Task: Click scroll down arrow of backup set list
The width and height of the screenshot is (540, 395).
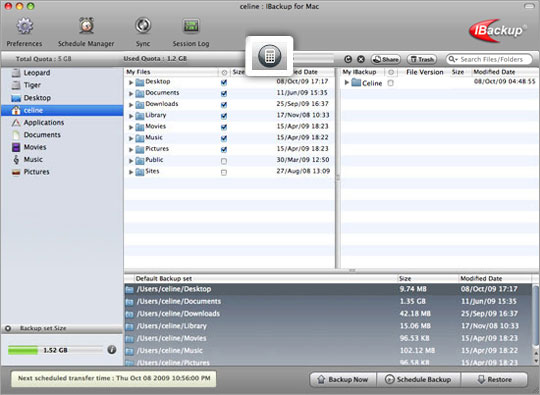Action: 536,361
